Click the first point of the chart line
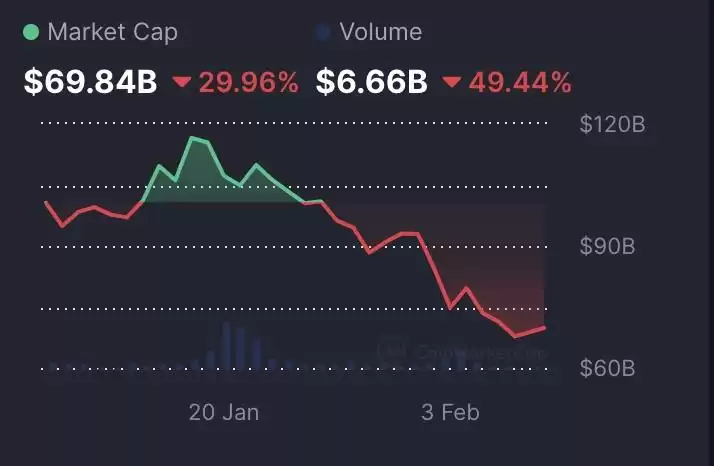 [46, 202]
